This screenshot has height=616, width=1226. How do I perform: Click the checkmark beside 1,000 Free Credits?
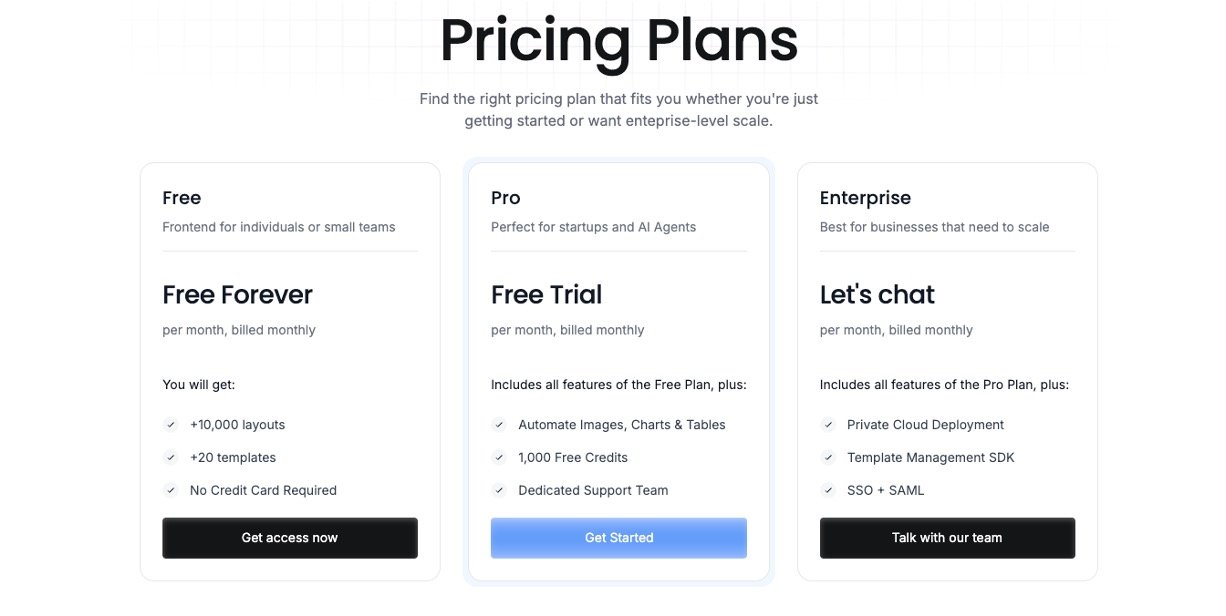(x=499, y=458)
